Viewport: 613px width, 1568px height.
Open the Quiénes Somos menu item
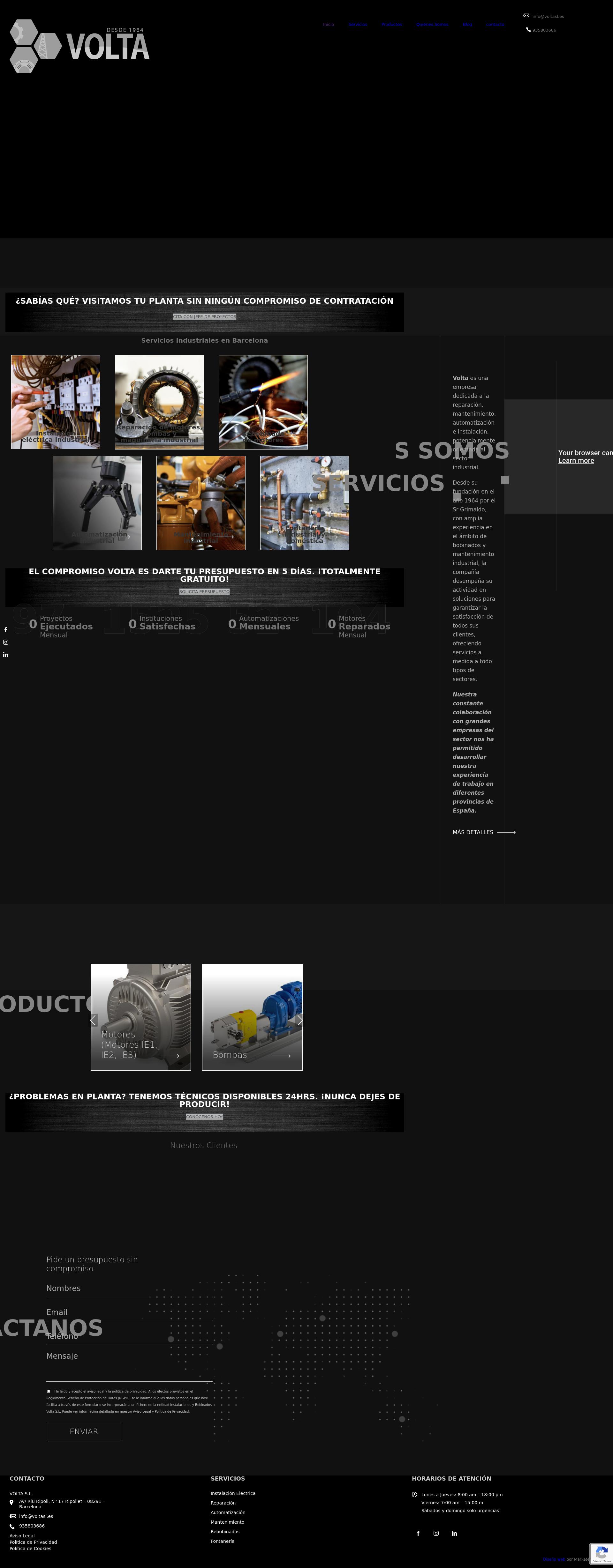point(432,24)
